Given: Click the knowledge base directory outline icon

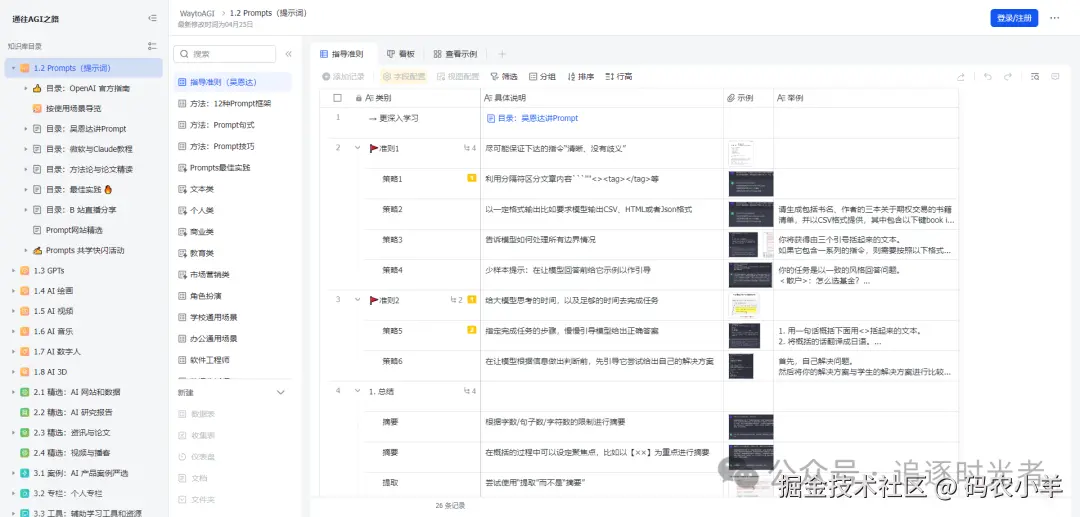Looking at the screenshot, I should click(152, 46).
